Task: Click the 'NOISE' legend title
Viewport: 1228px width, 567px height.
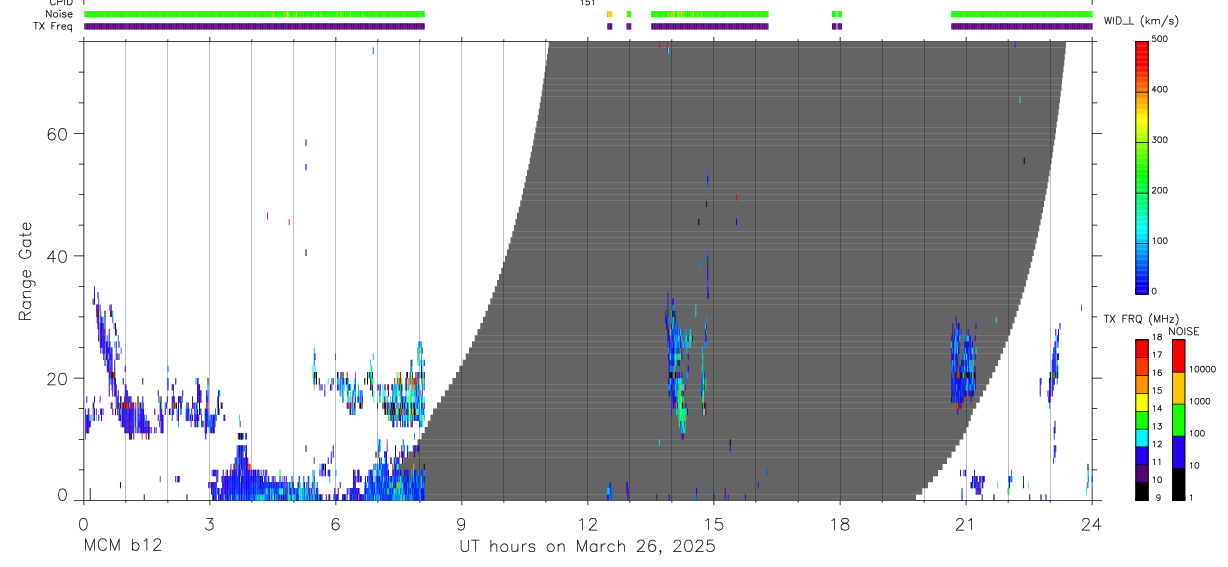Action: [x=1183, y=331]
